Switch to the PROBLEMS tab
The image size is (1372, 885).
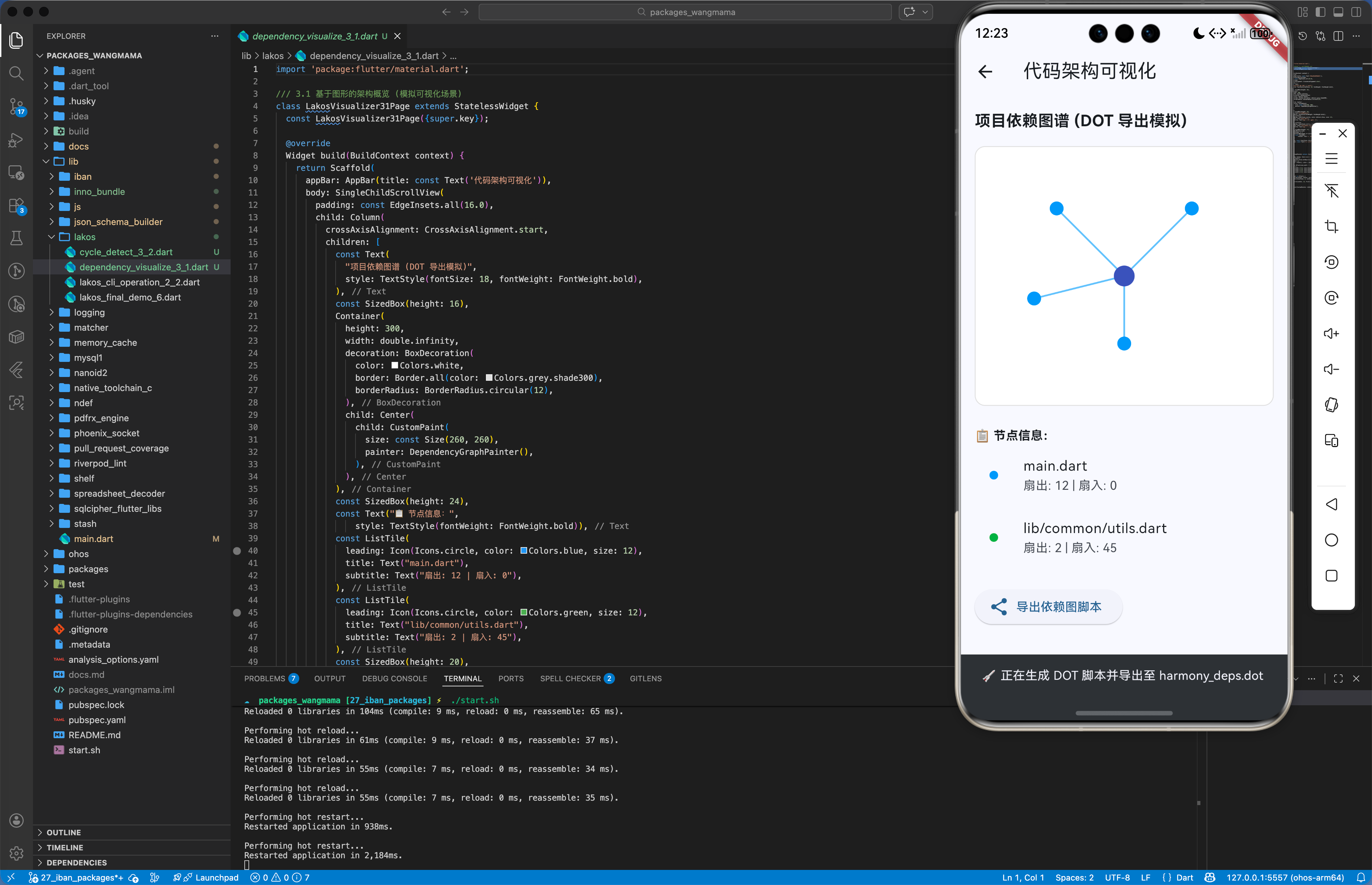[264, 679]
